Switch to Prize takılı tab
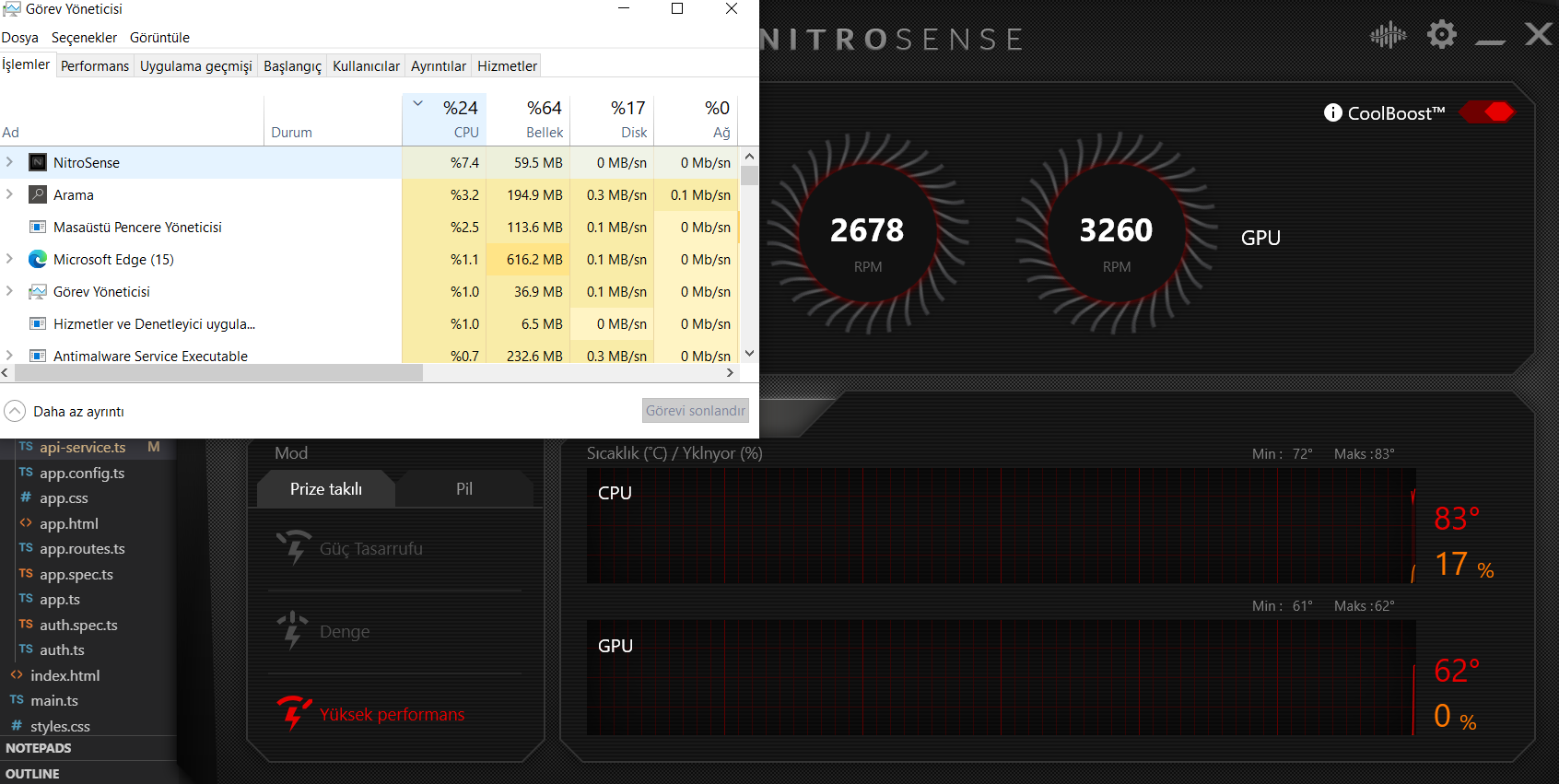1559x784 pixels. 326,489
